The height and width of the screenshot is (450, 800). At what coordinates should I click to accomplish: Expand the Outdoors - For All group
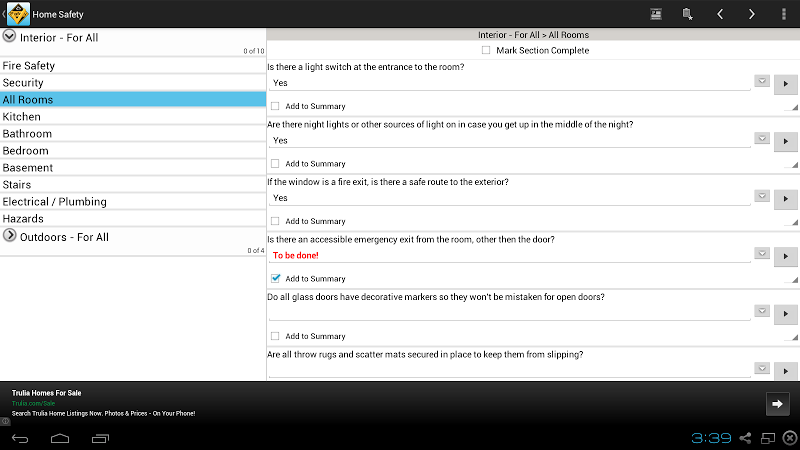point(9,235)
